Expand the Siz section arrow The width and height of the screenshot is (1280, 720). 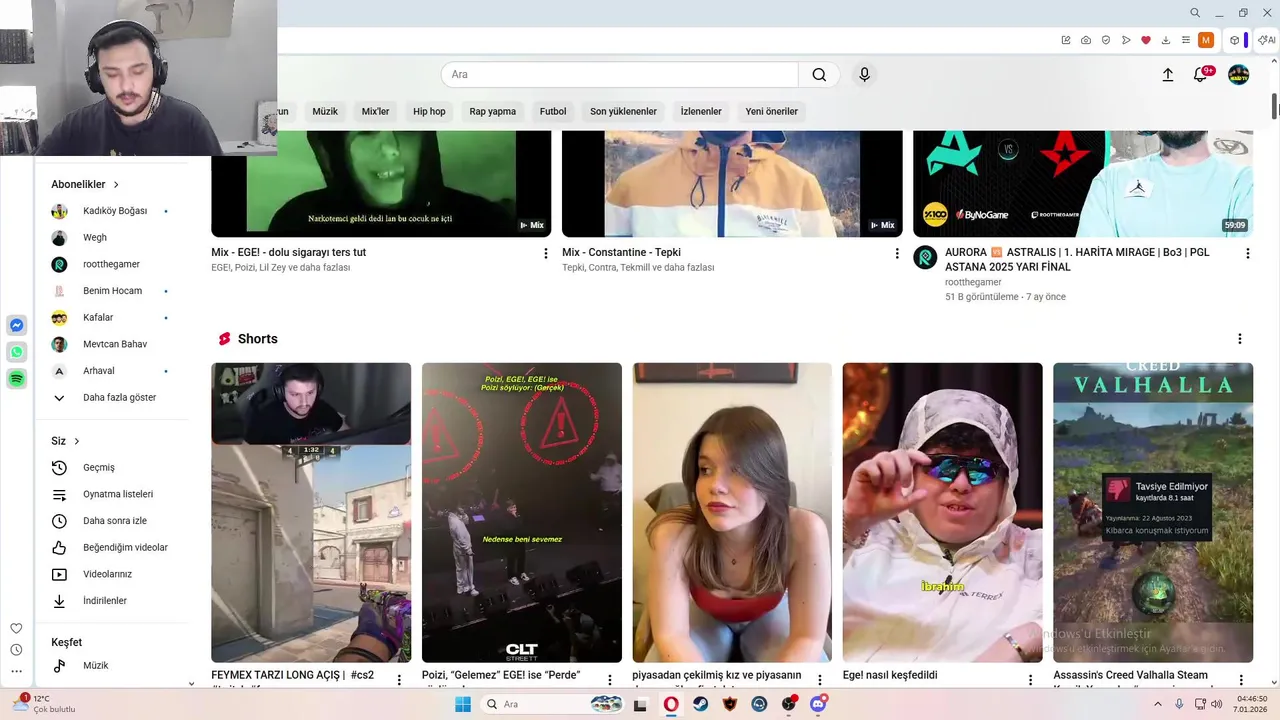[76, 441]
